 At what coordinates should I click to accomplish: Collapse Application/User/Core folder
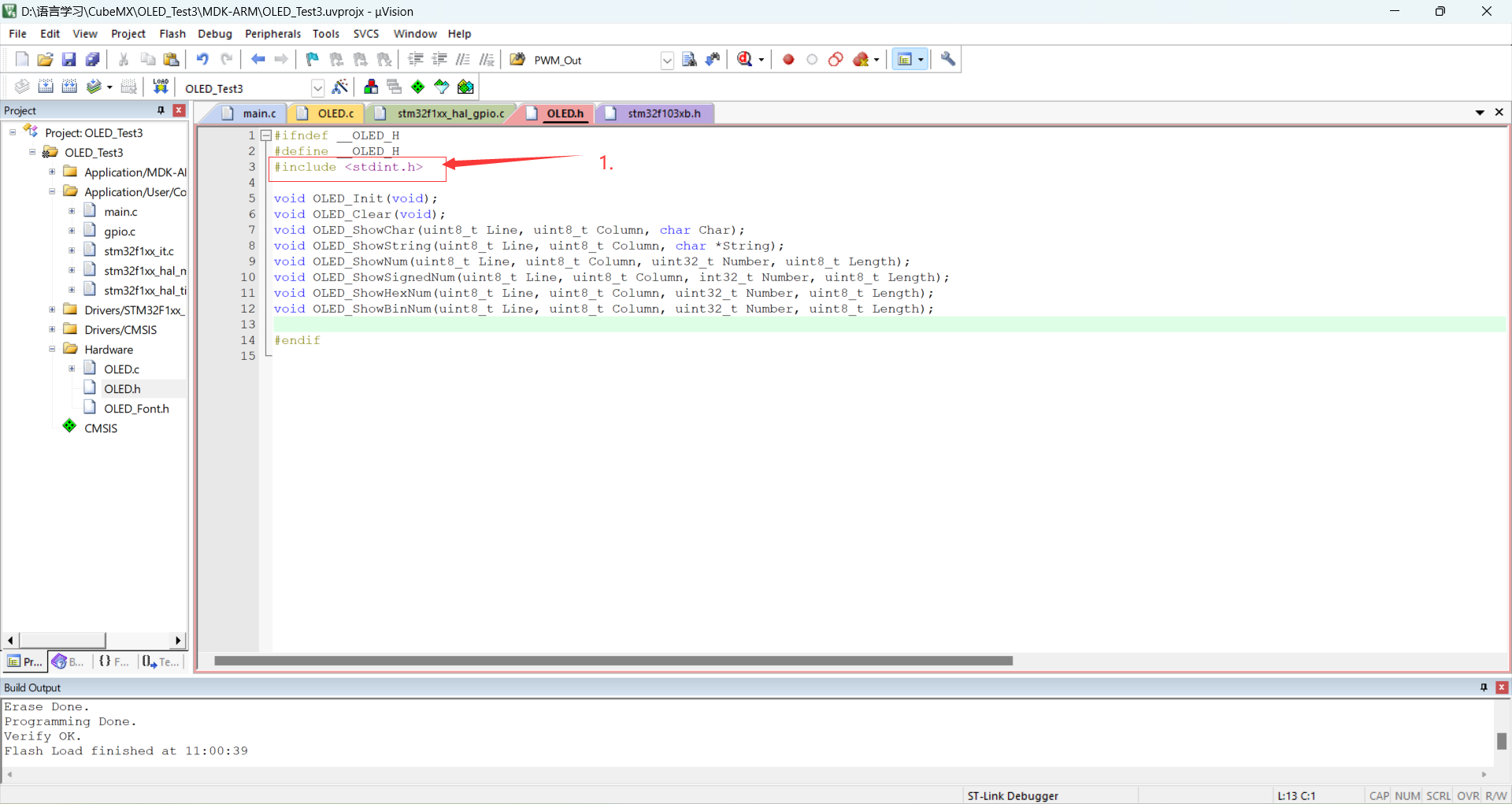pyautogui.click(x=52, y=191)
